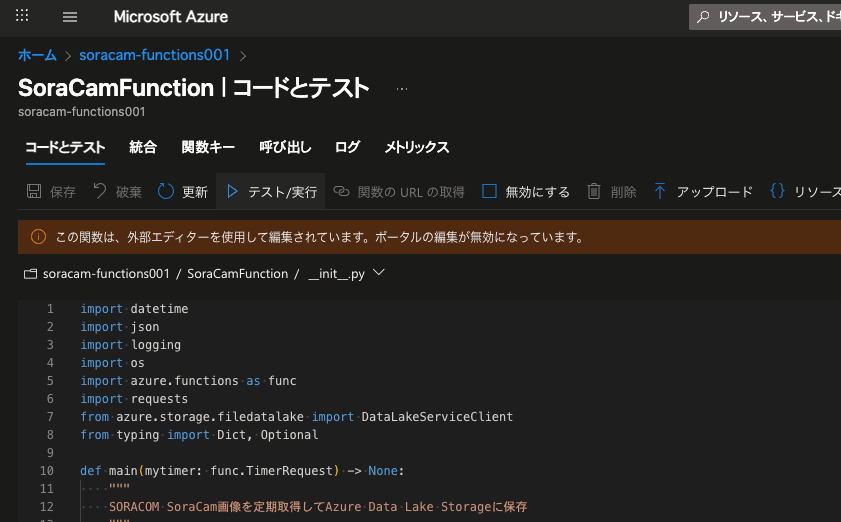
Task: Run テスト/実行 from the toolbar
Action: tap(271, 192)
